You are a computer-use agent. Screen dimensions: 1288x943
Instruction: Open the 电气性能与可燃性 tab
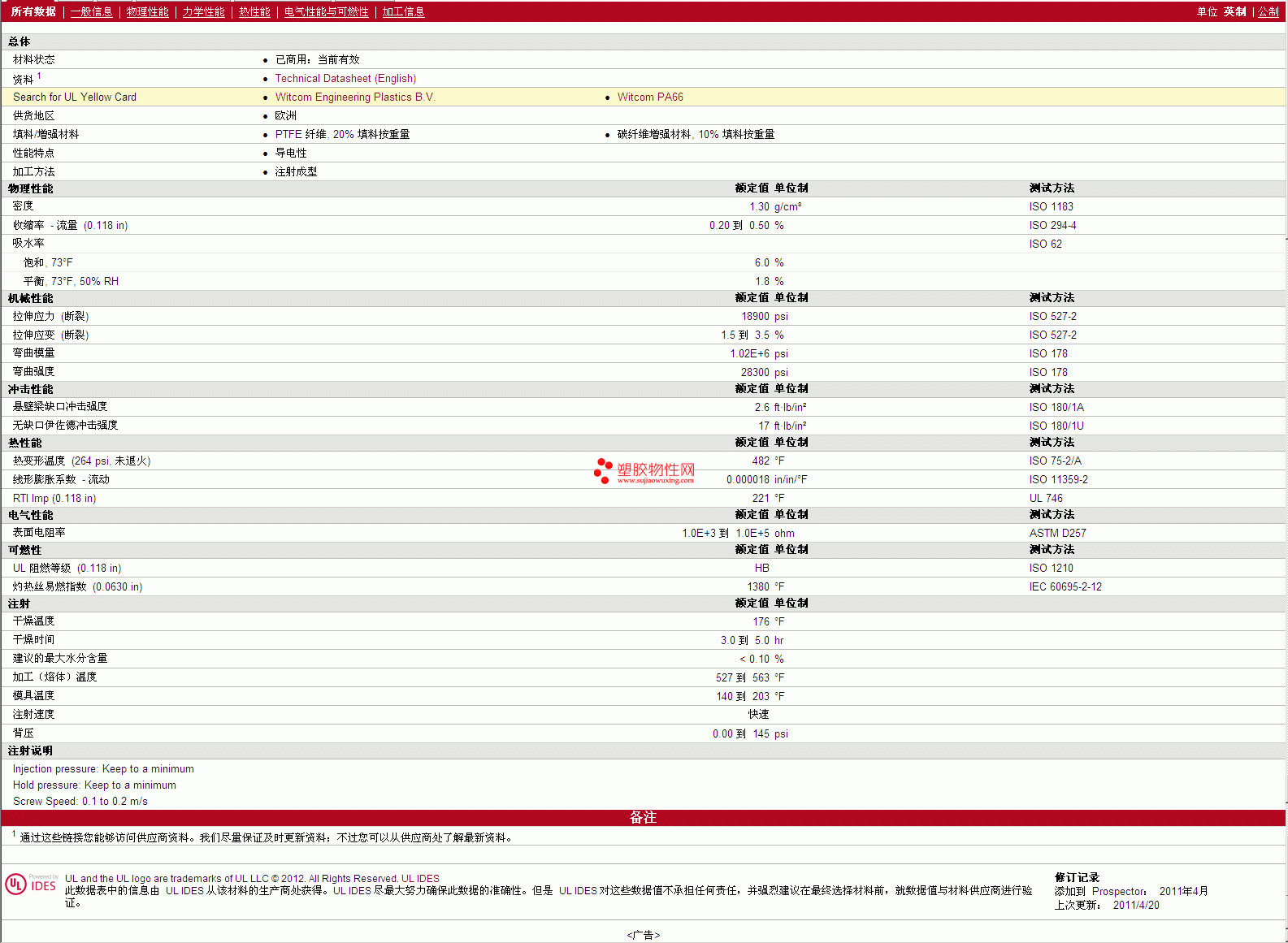[x=326, y=11]
